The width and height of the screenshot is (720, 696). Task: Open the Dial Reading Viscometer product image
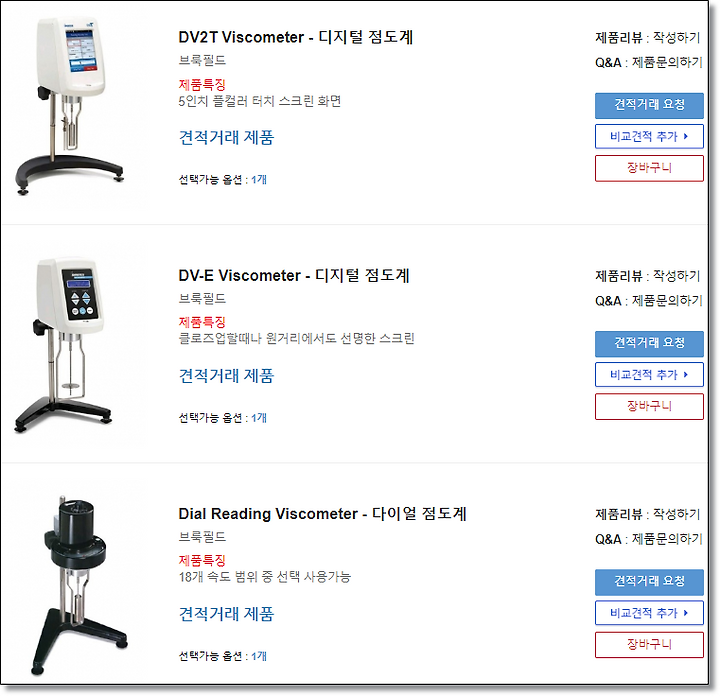click(79, 585)
